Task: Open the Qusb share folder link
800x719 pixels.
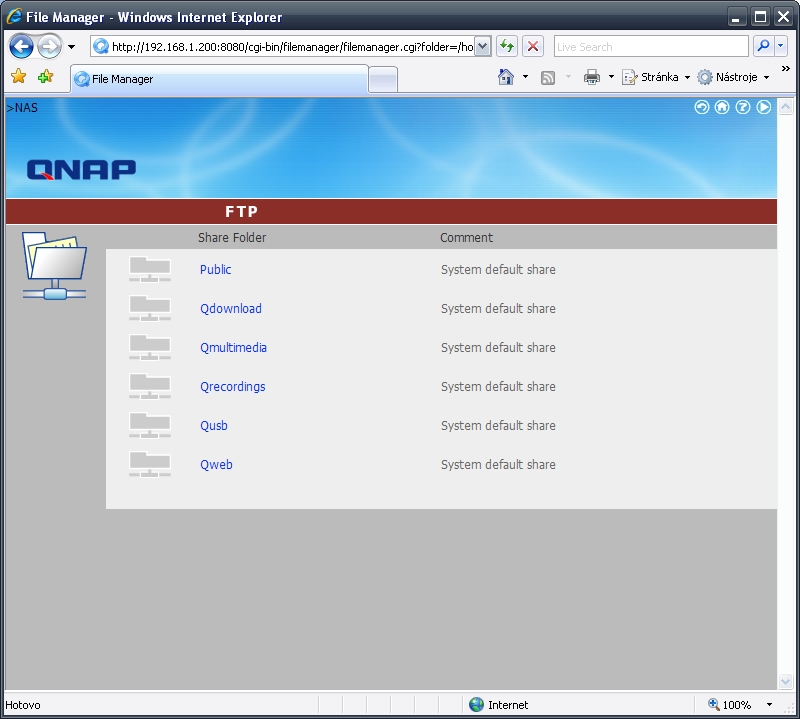Action: (214, 426)
